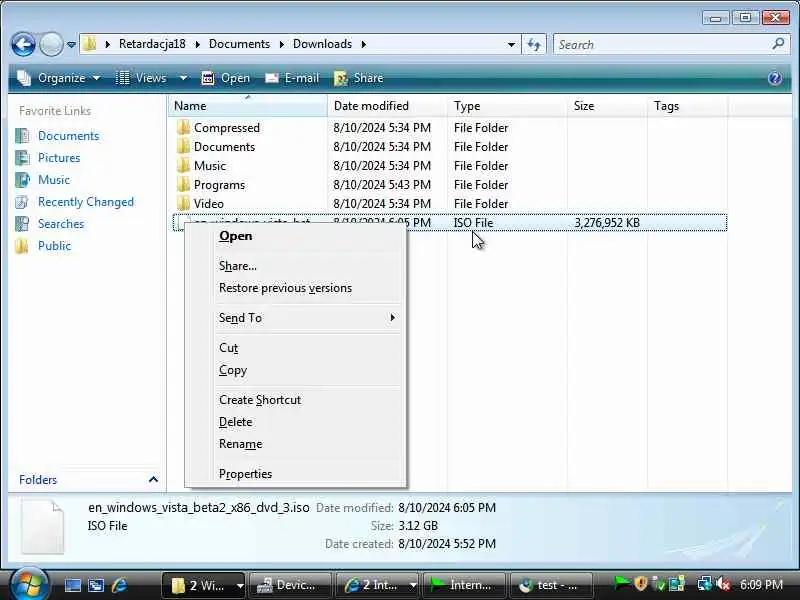Click the search magnifier icon
The width and height of the screenshot is (800, 600).
click(778, 44)
